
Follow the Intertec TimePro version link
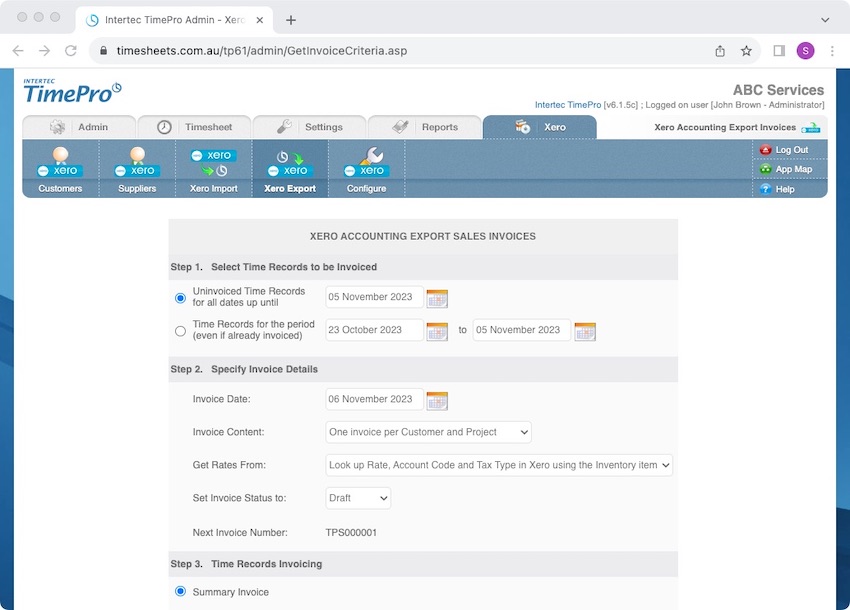568,105
